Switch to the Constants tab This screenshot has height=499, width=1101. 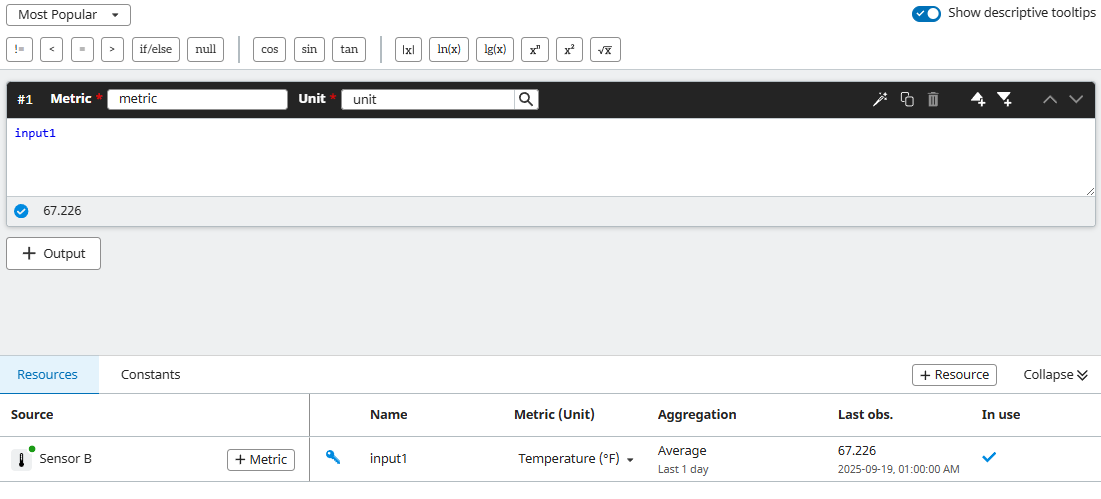pos(150,374)
